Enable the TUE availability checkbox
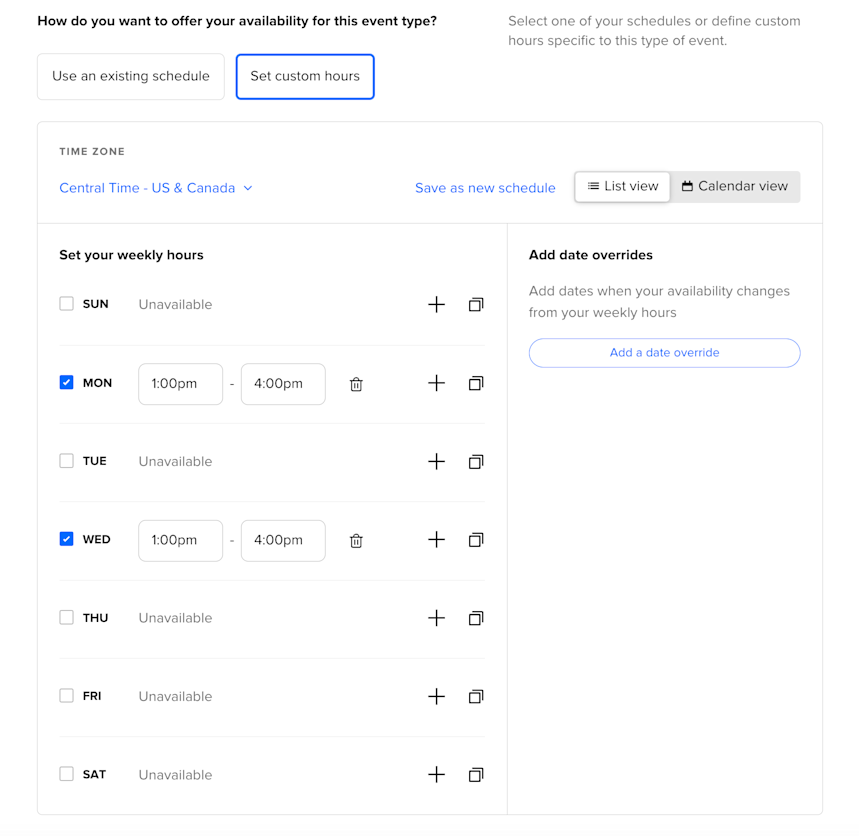This screenshot has width=859, height=836. pyautogui.click(x=66, y=461)
